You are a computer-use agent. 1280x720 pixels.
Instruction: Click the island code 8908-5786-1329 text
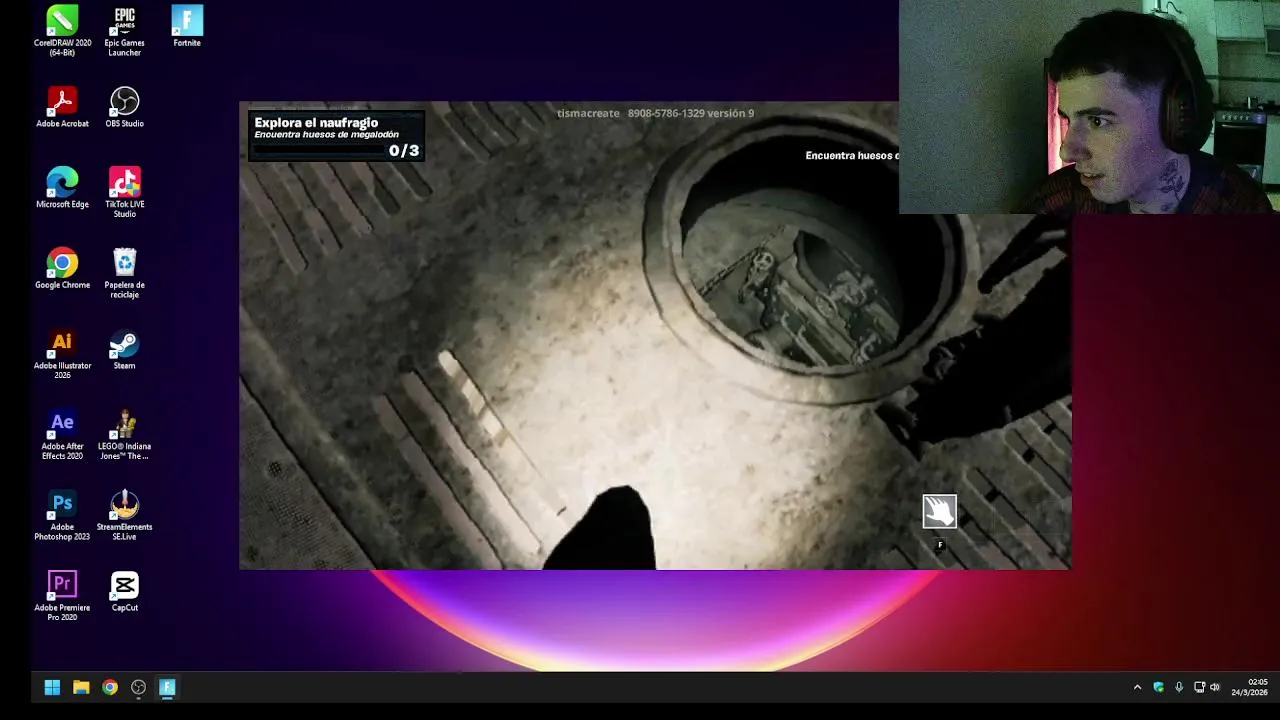point(668,113)
